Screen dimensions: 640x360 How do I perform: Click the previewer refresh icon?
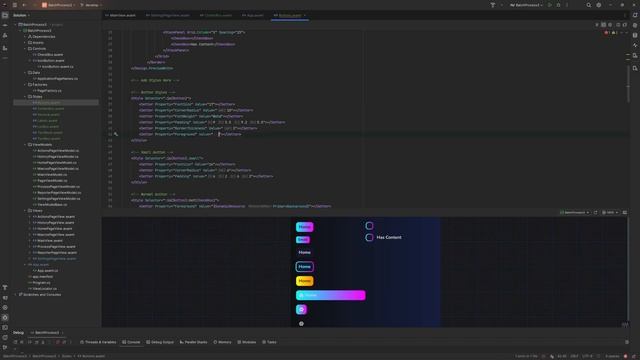coord(595,212)
